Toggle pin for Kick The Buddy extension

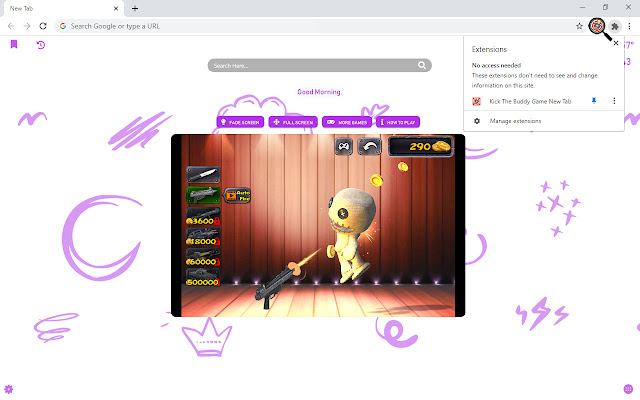(x=594, y=101)
